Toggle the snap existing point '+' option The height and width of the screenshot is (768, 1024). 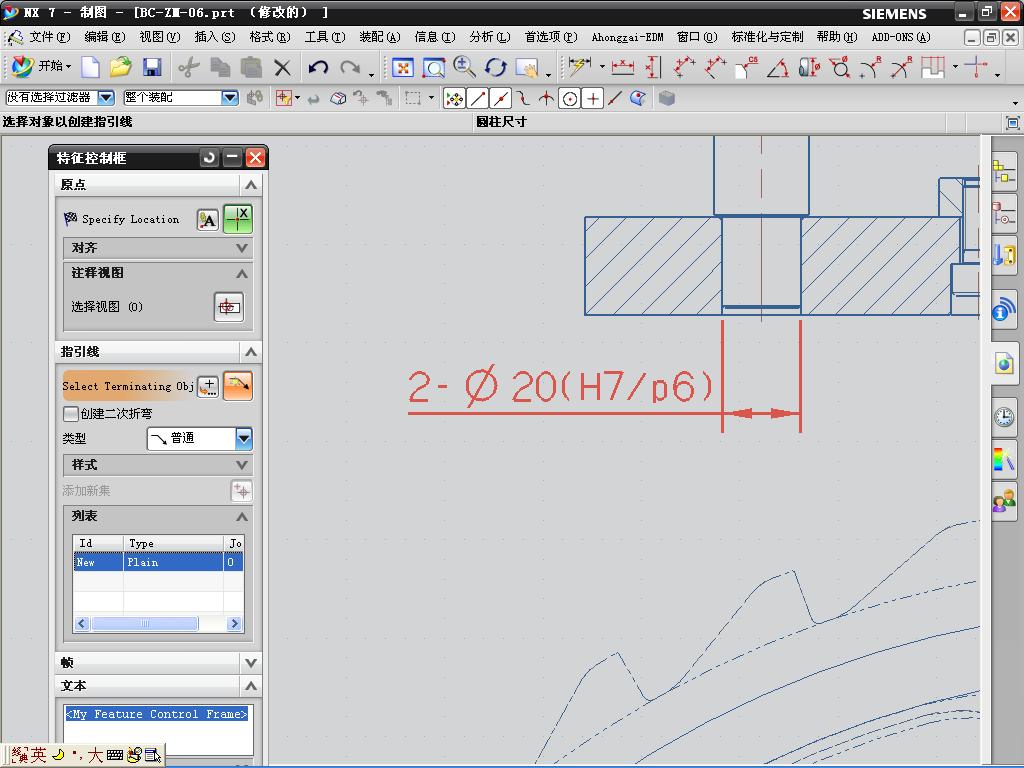592,99
